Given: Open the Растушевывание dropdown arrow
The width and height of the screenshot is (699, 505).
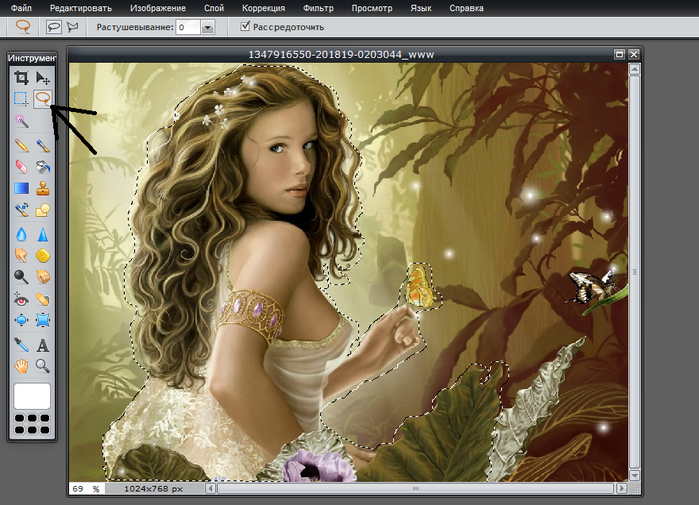Looking at the screenshot, I should [207, 28].
